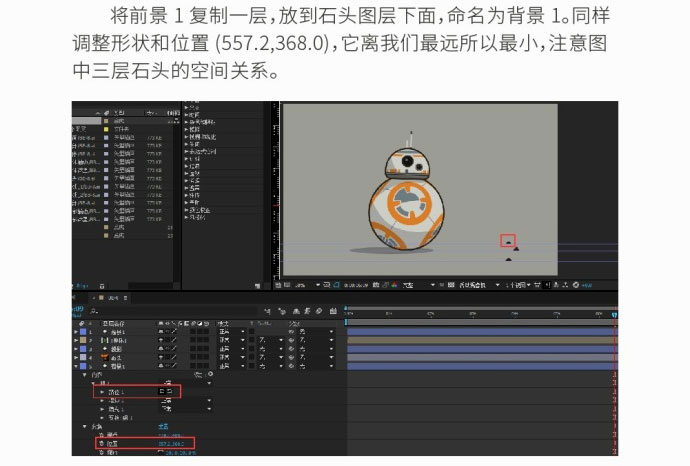Toggle hide shy layers icon in timeline
This screenshot has width=690, height=466.
pos(296,312)
